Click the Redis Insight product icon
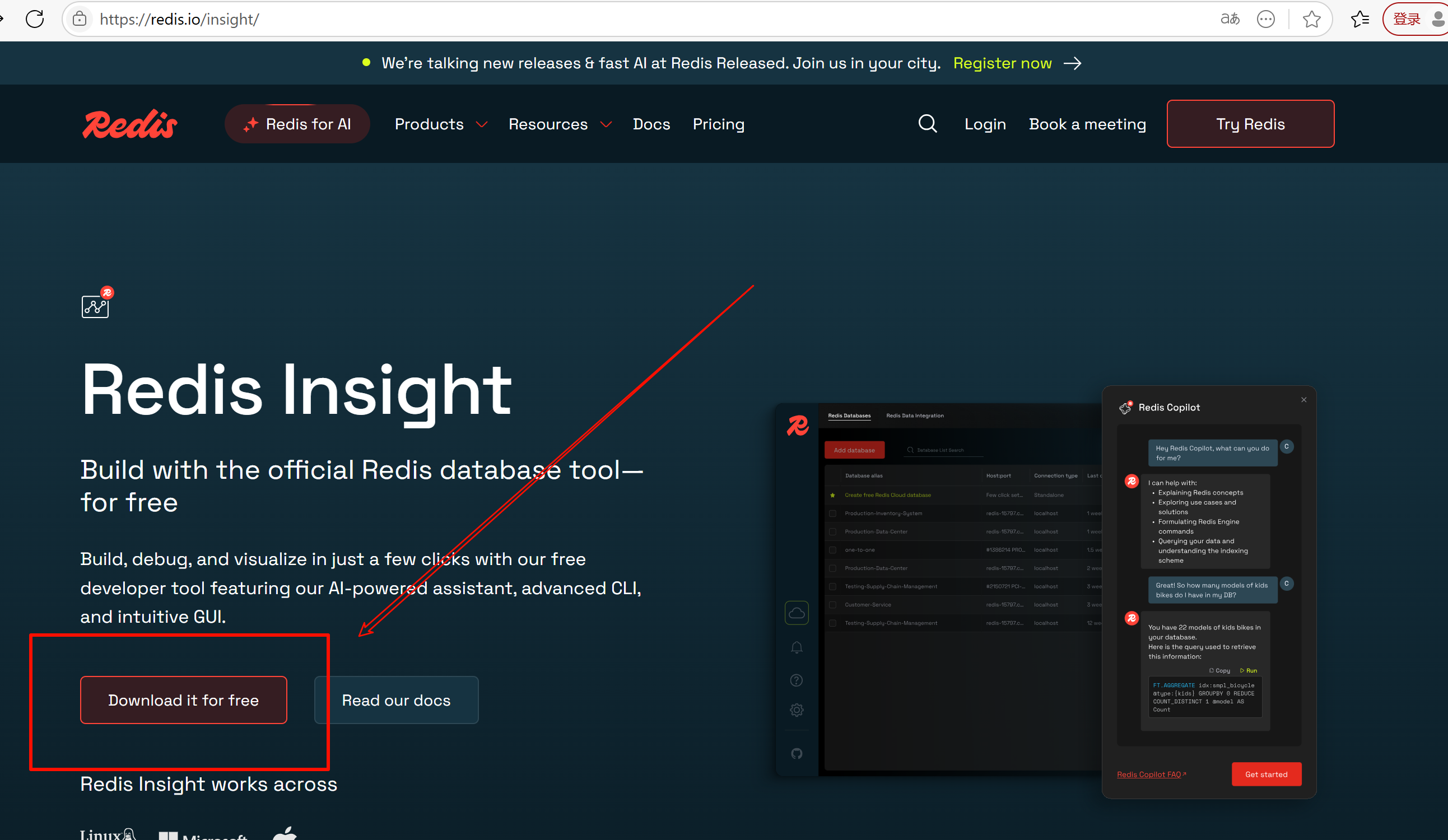The width and height of the screenshot is (1448, 840). 97,303
